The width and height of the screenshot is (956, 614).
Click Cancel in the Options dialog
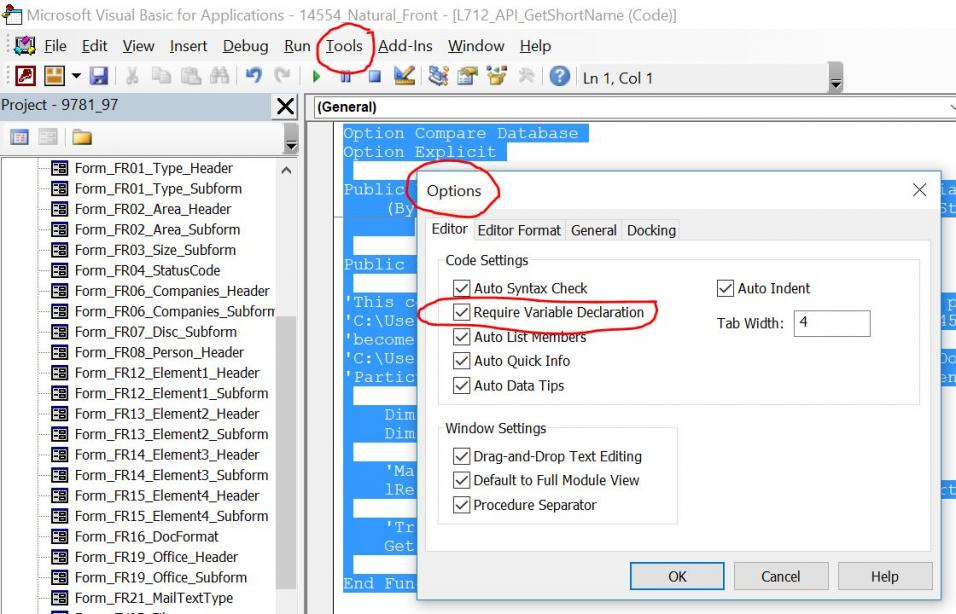click(780, 576)
